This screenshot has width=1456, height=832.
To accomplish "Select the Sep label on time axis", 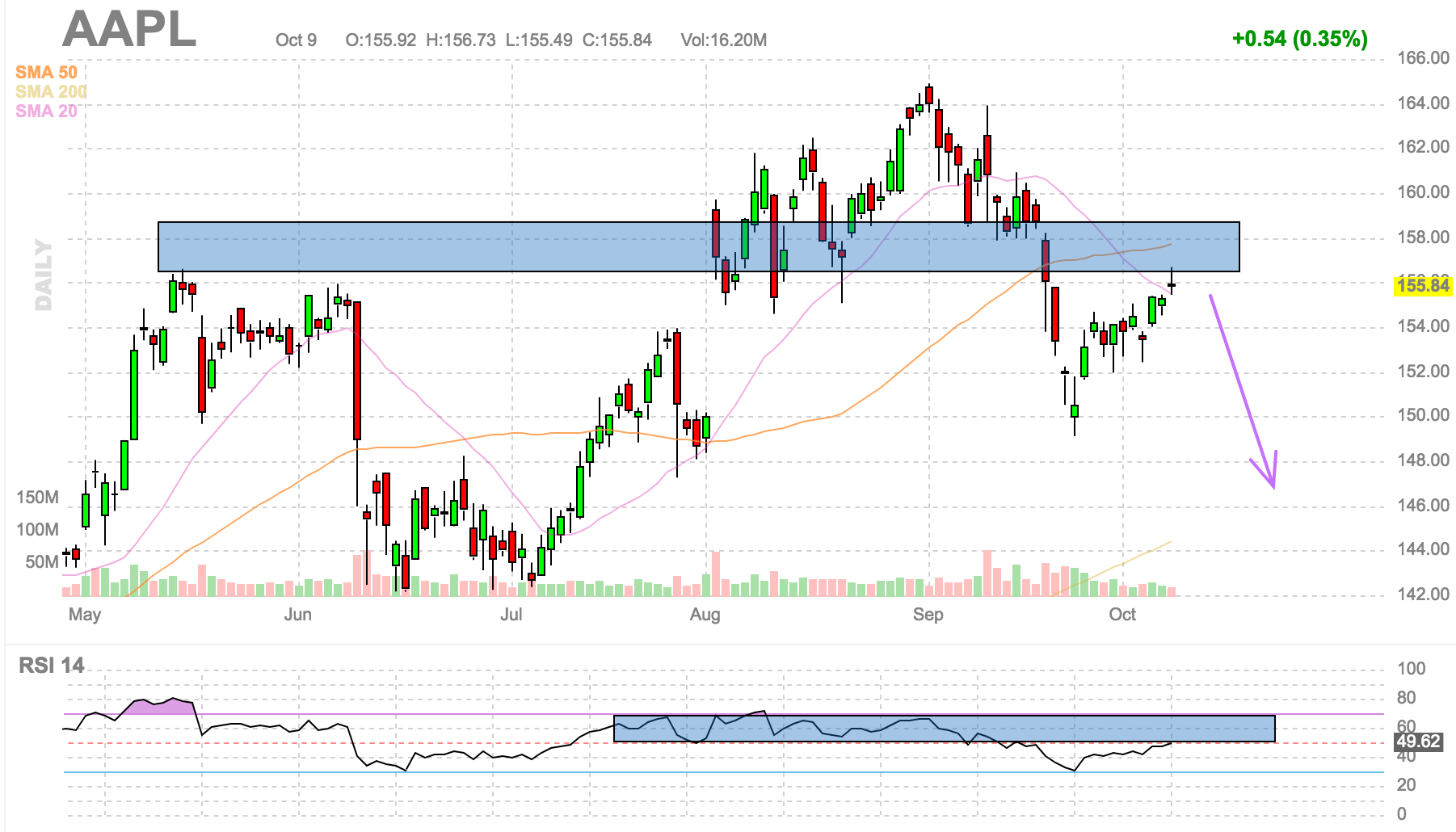I will [928, 615].
